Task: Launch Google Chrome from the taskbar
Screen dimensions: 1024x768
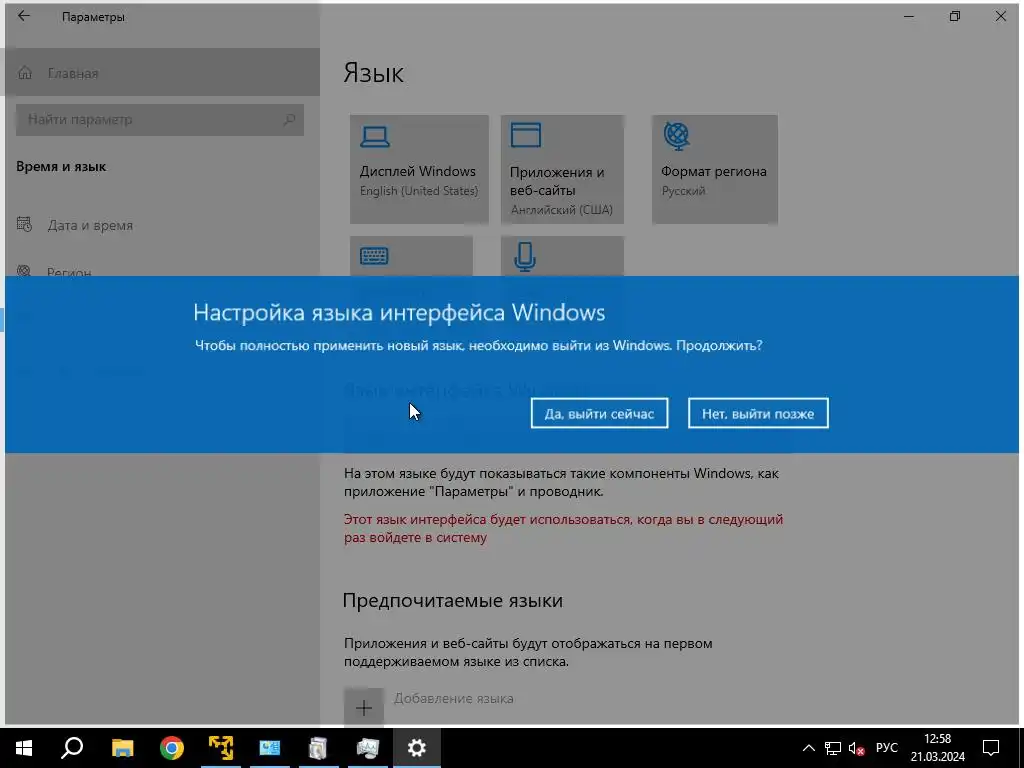Action: (172, 747)
